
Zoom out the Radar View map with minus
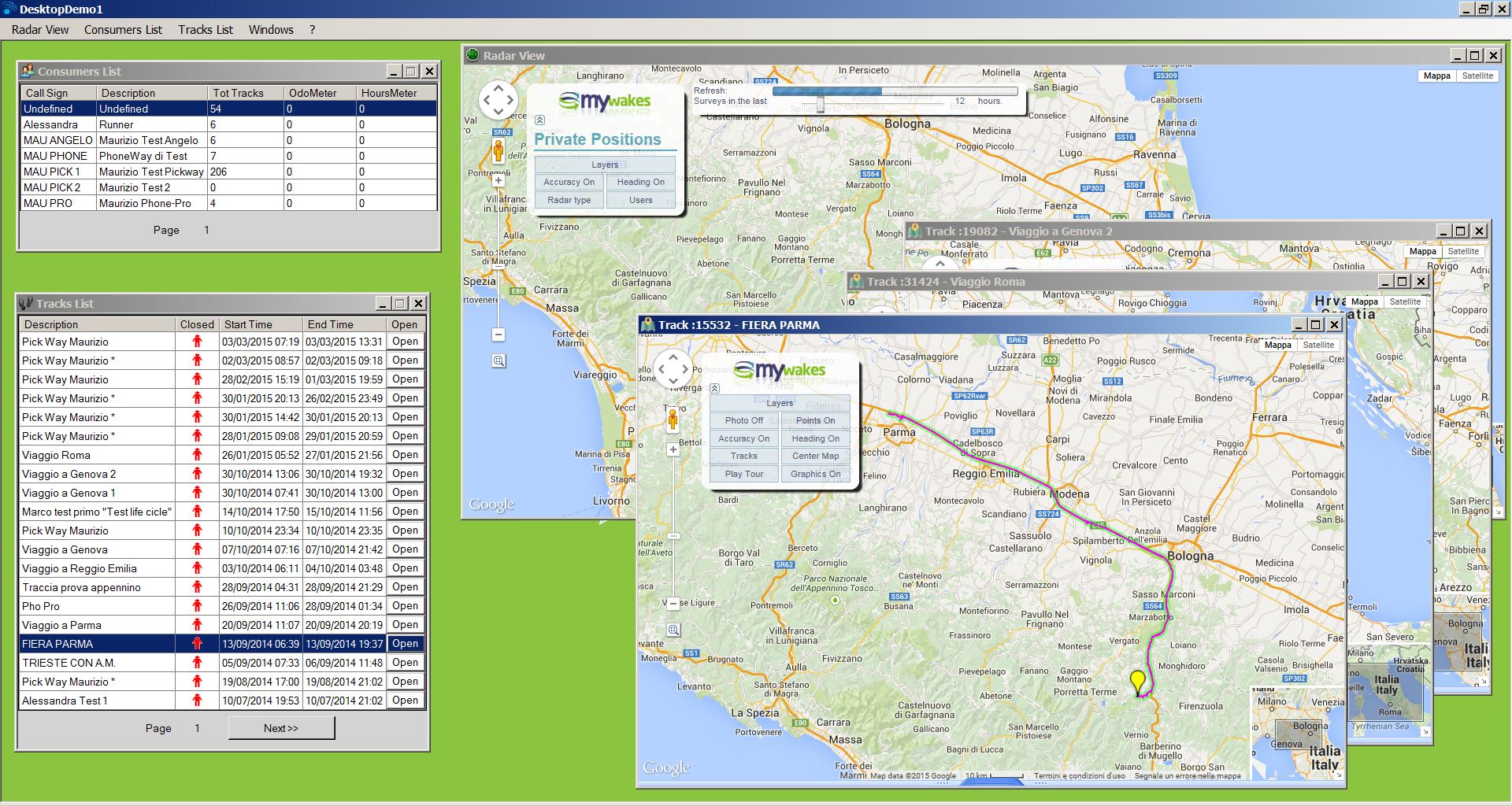498,335
